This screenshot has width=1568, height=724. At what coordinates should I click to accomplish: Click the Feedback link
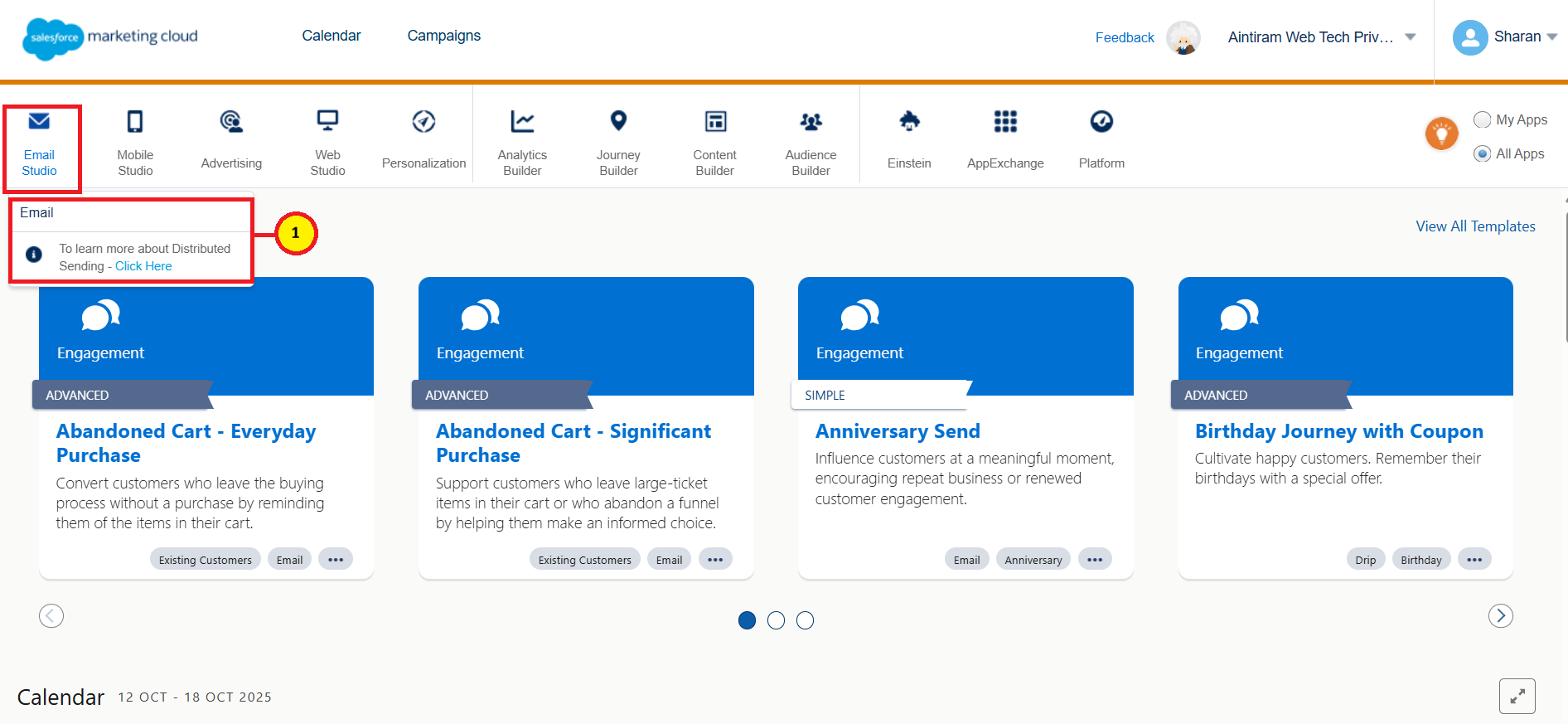click(1125, 37)
